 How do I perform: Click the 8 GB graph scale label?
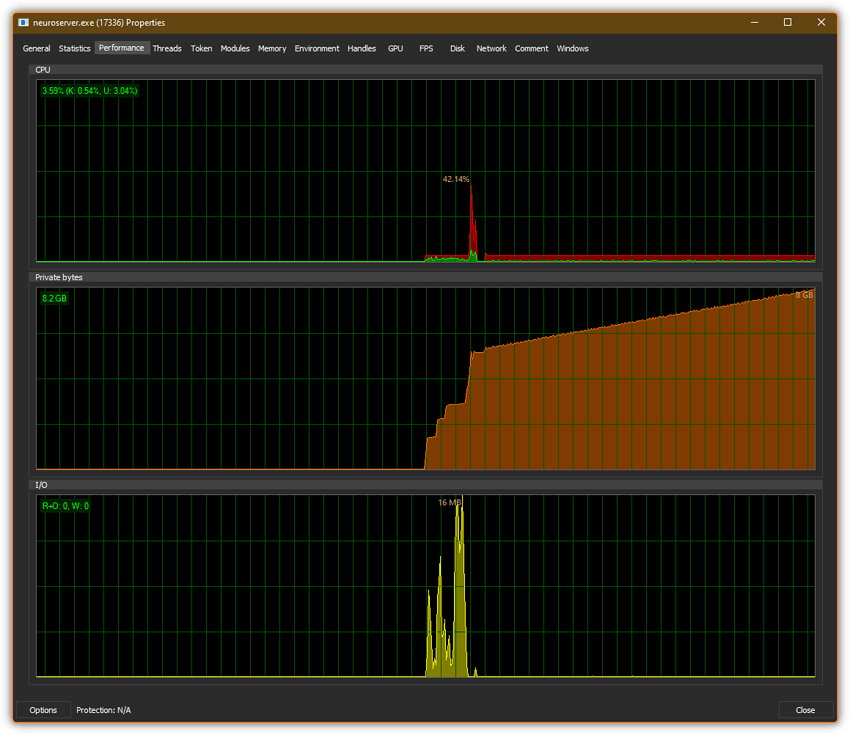point(804,295)
